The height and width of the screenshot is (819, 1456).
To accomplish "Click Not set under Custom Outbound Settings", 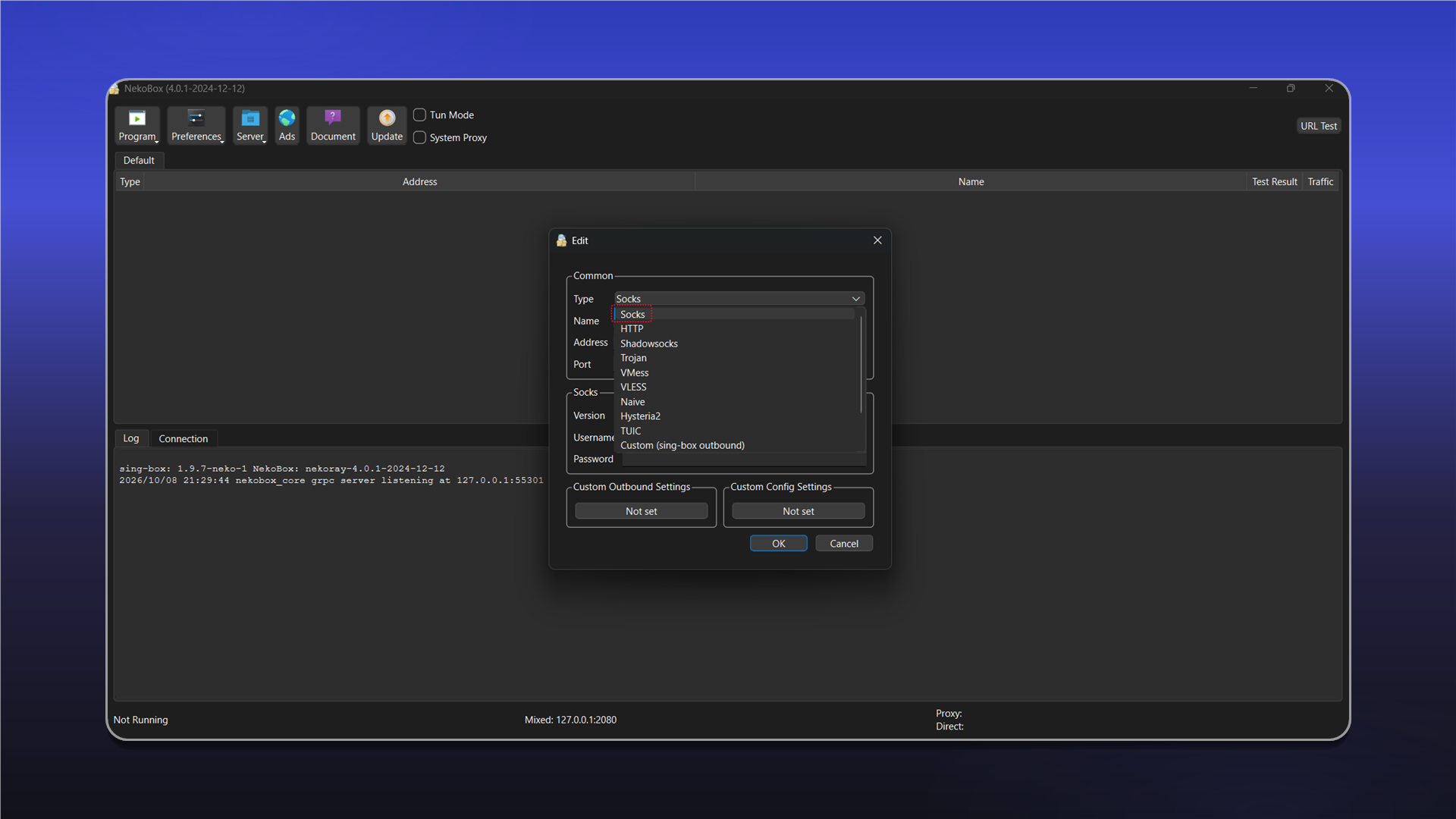I will click(642, 511).
